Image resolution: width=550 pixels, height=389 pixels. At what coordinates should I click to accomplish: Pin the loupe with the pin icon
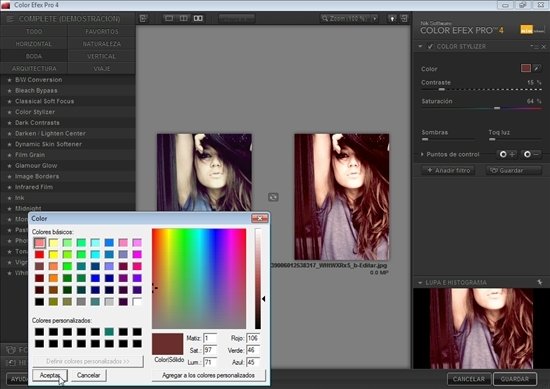coord(539,282)
